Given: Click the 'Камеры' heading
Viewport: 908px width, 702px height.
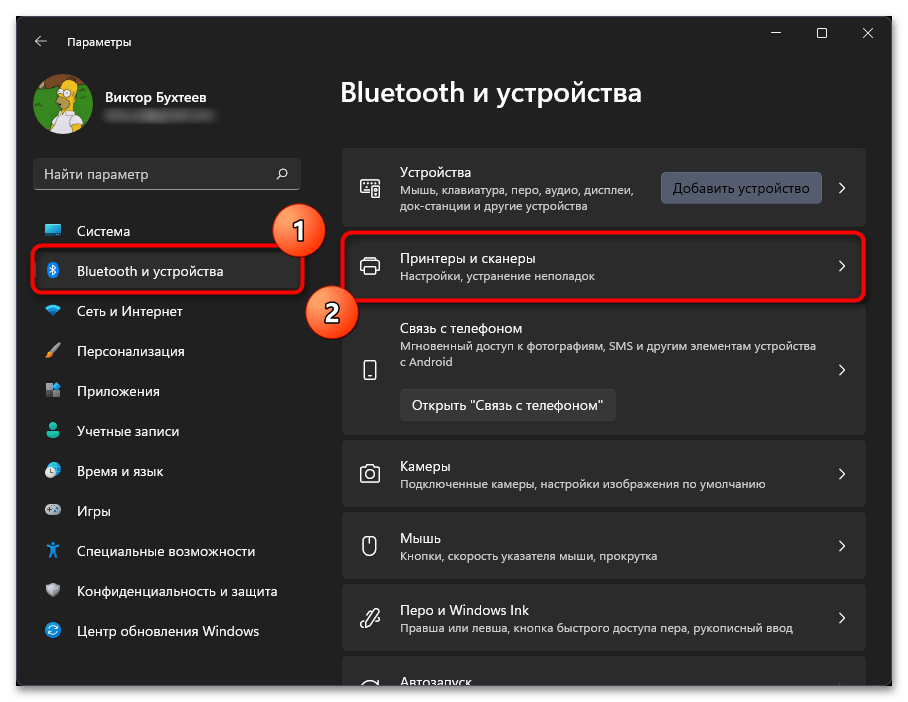Looking at the screenshot, I should [x=425, y=466].
